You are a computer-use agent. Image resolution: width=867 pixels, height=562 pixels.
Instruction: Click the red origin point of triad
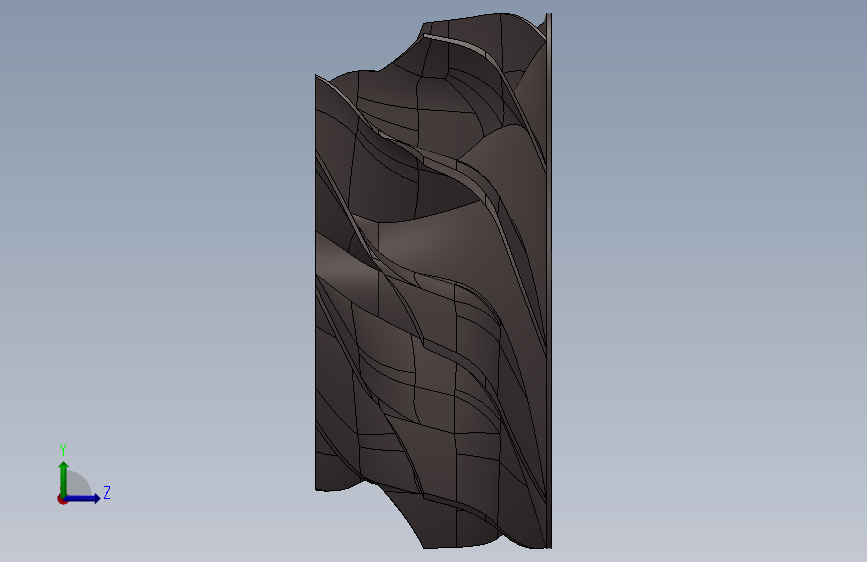62,499
